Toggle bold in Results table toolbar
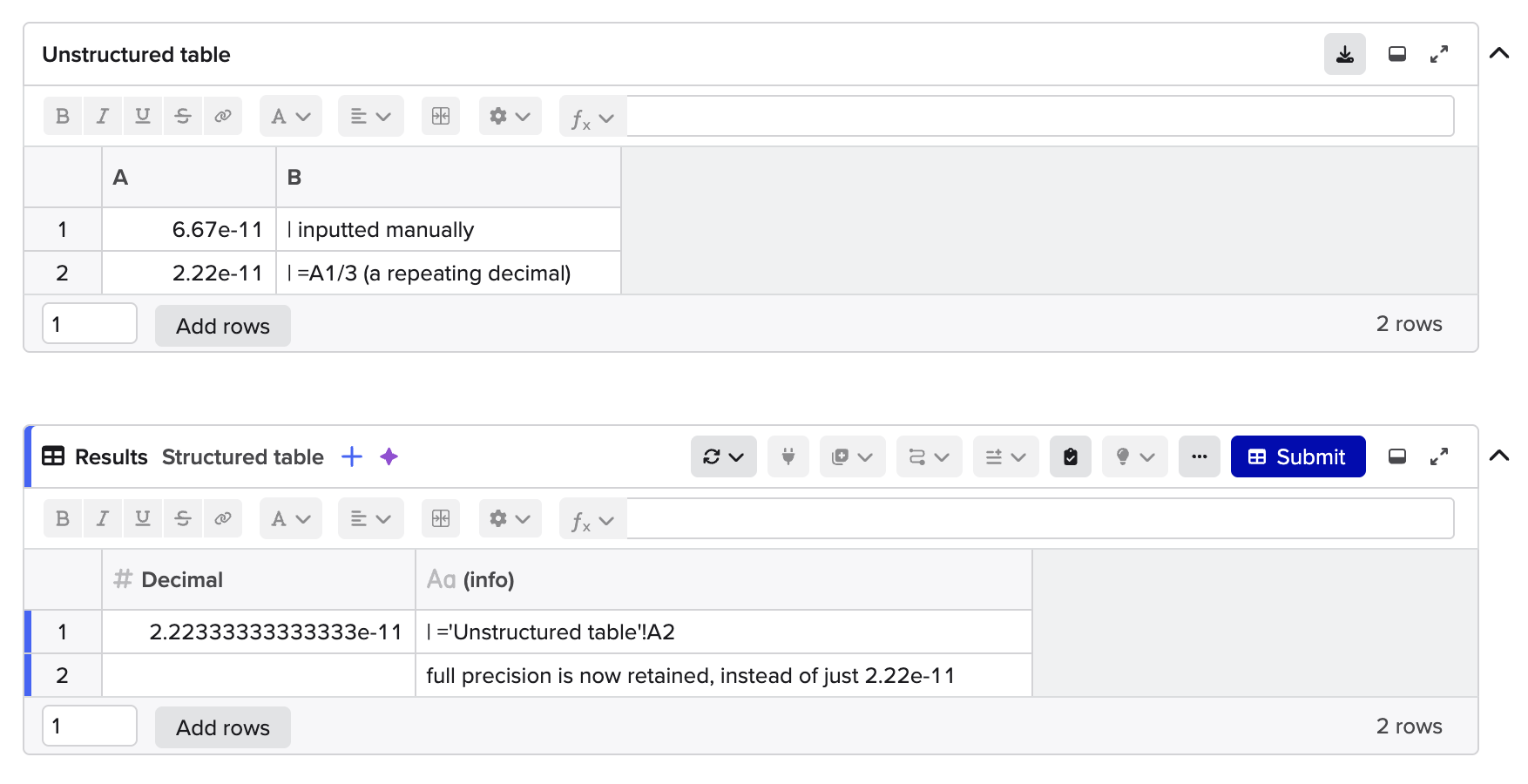Viewport: 1528px width, 784px height. (x=63, y=518)
